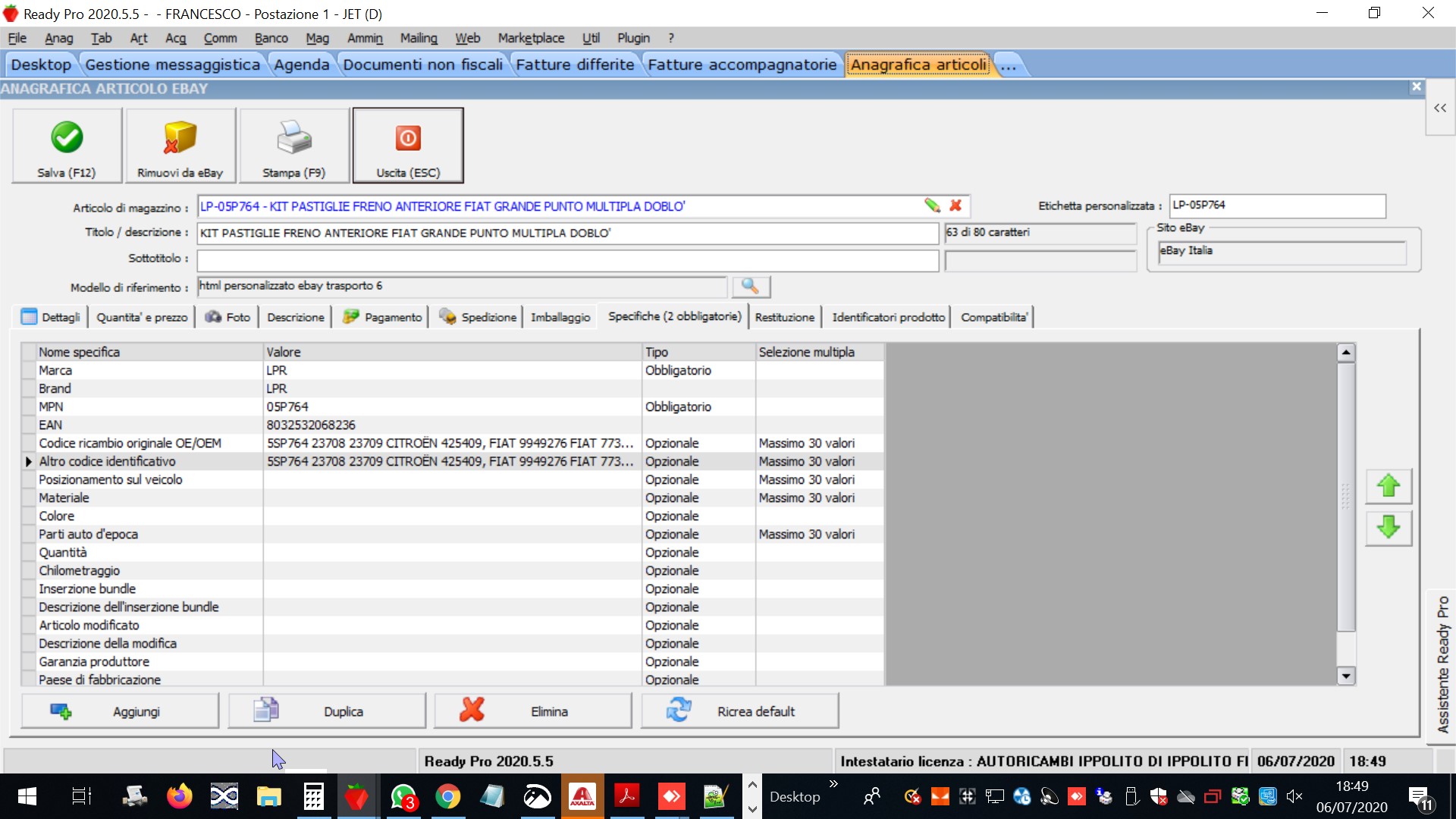Screen dimensions: 1456x819
Task: Open the Foto tab
Action: pyautogui.click(x=228, y=317)
